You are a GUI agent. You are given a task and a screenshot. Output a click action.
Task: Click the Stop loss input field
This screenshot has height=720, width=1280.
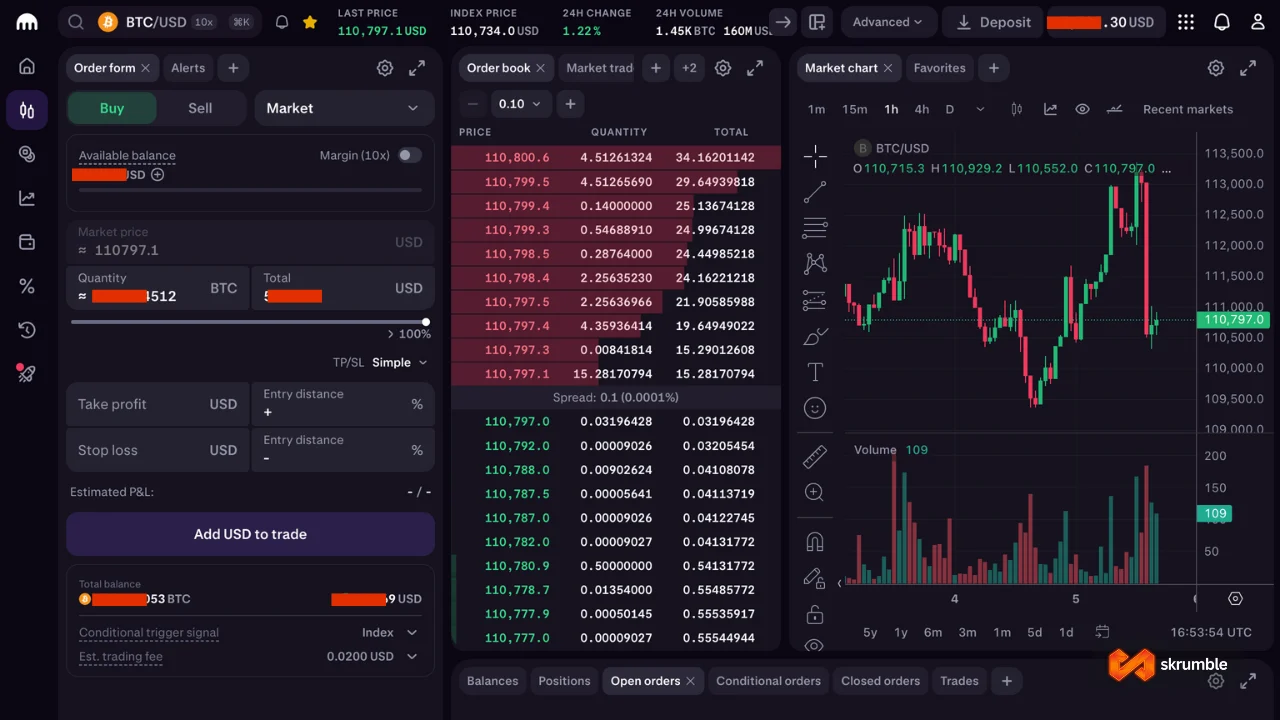pyautogui.click(x=158, y=450)
